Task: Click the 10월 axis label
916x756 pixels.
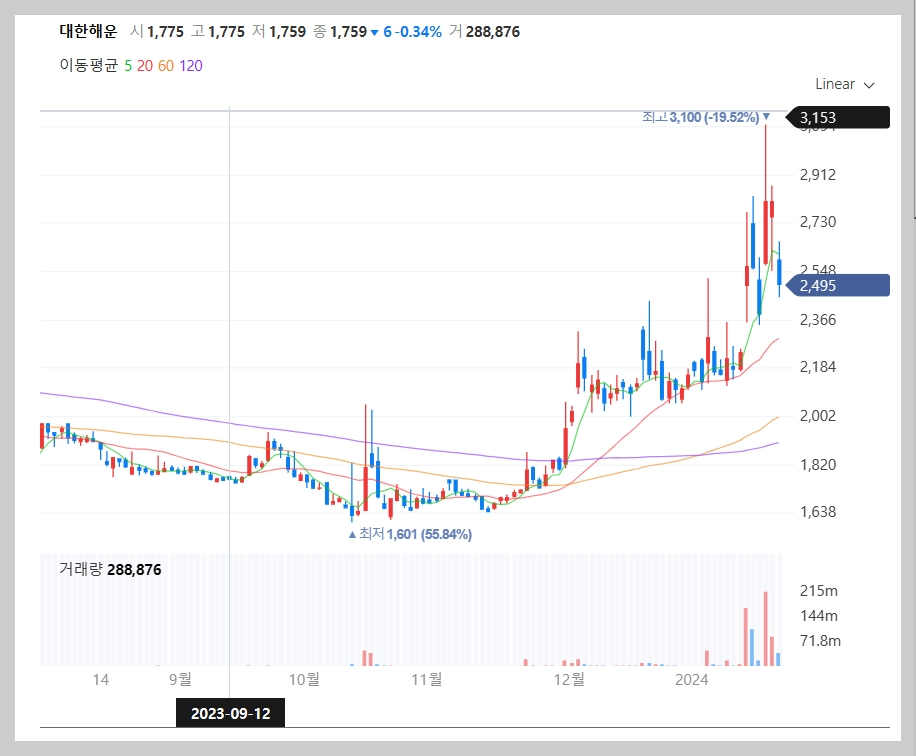Action: tap(304, 679)
